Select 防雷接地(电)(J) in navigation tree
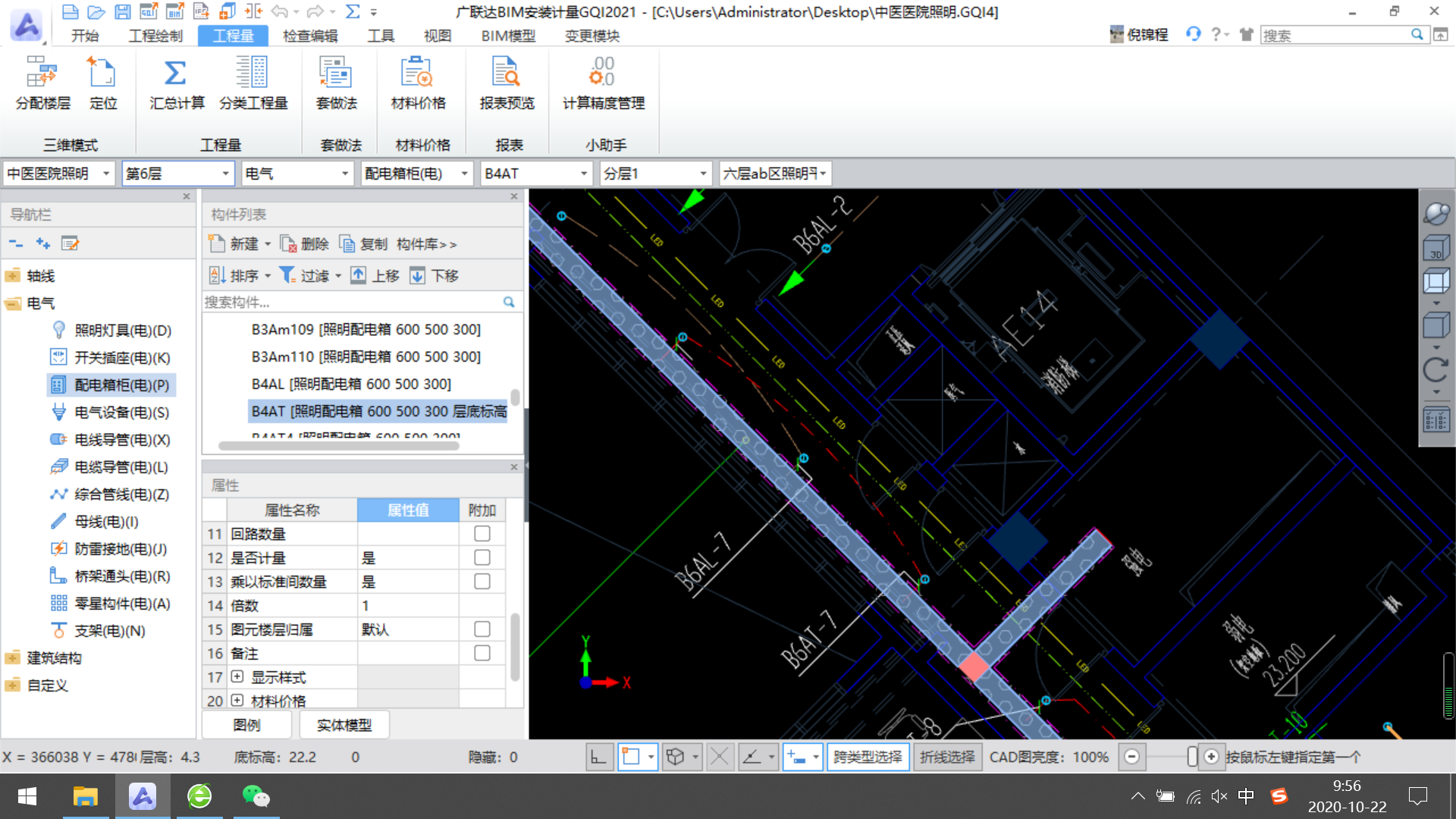 tap(108, 549)
